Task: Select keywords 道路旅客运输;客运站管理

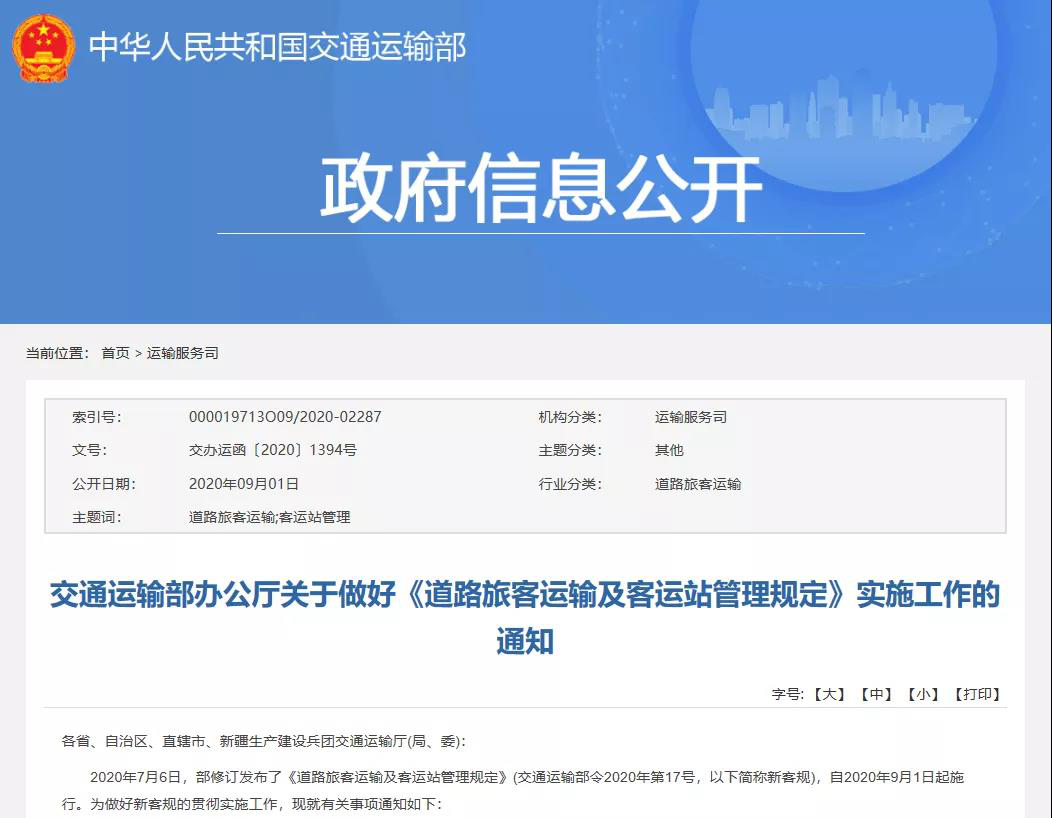Action: click(x=270, y=517)
